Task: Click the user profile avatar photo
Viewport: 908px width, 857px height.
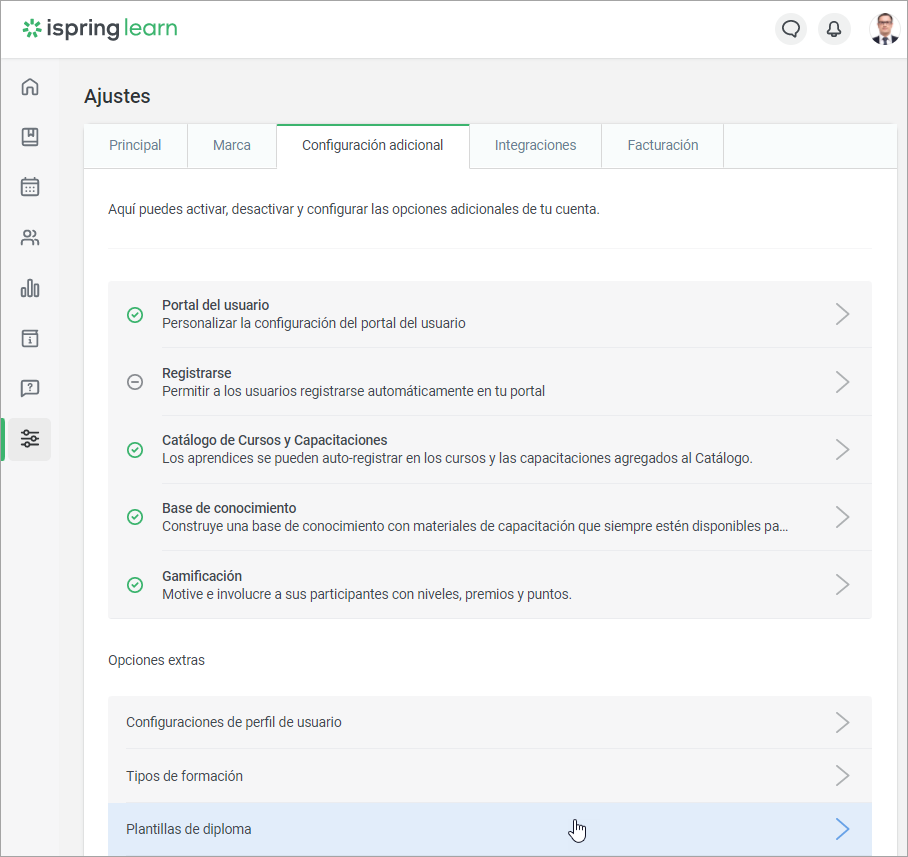Action: (x=885, y=29)
